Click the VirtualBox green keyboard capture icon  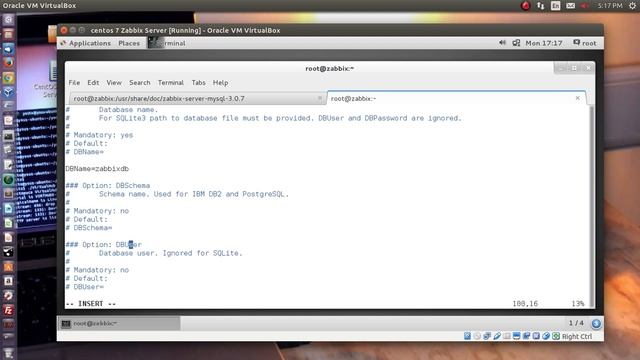[556, 336]
